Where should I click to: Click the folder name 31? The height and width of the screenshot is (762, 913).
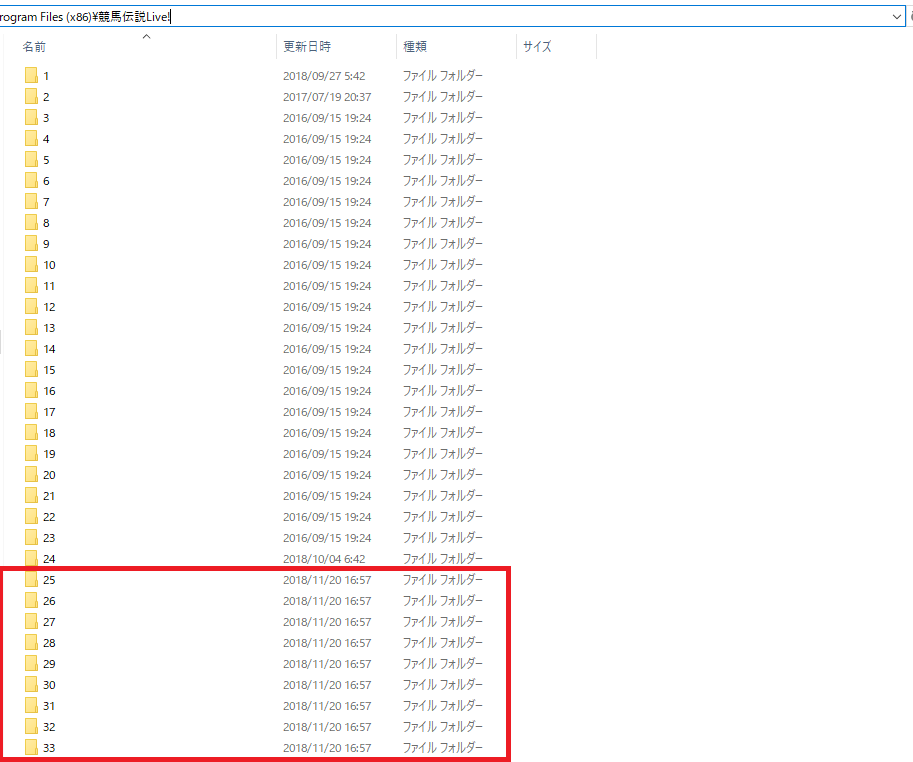tap(49, 706)
